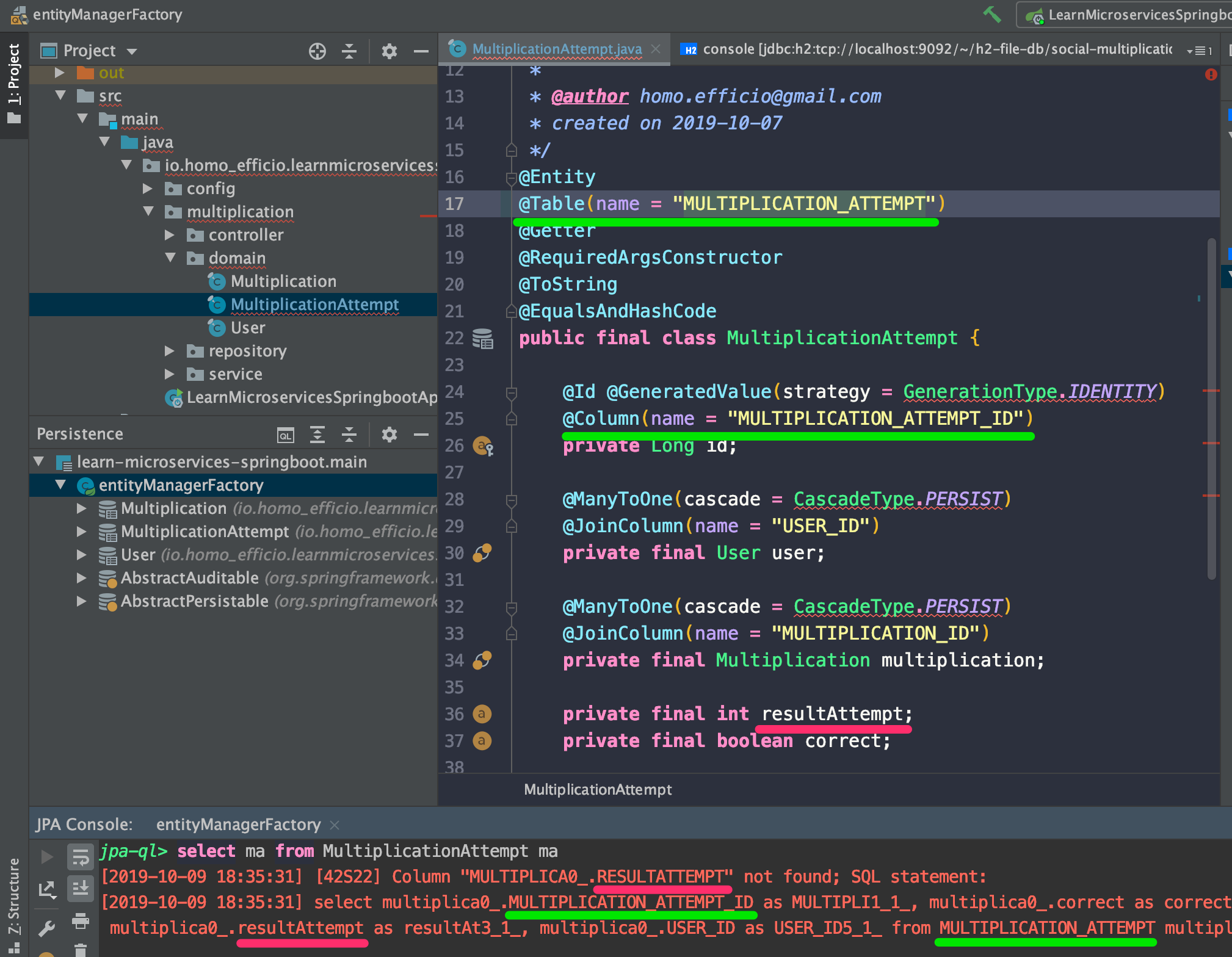The height and width of the screenshot is (957, 1232).
Task: Click the MultiplicationAttempt breadcrumb in editor
Action: pos(598,790)
